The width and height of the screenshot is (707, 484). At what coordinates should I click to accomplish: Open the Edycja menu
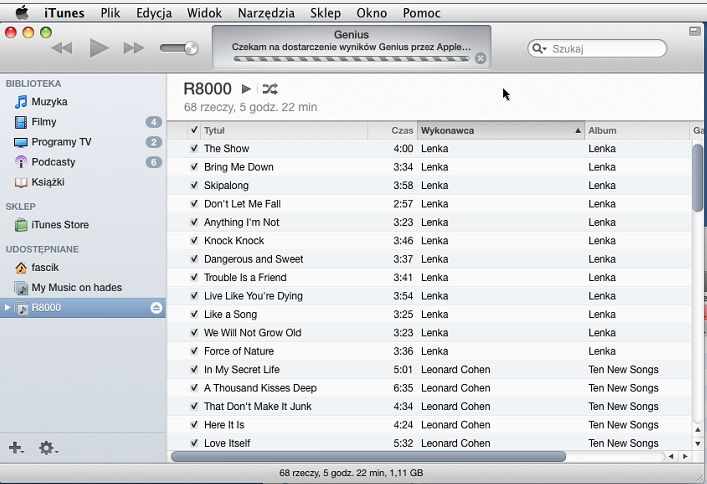coord(154,13)
